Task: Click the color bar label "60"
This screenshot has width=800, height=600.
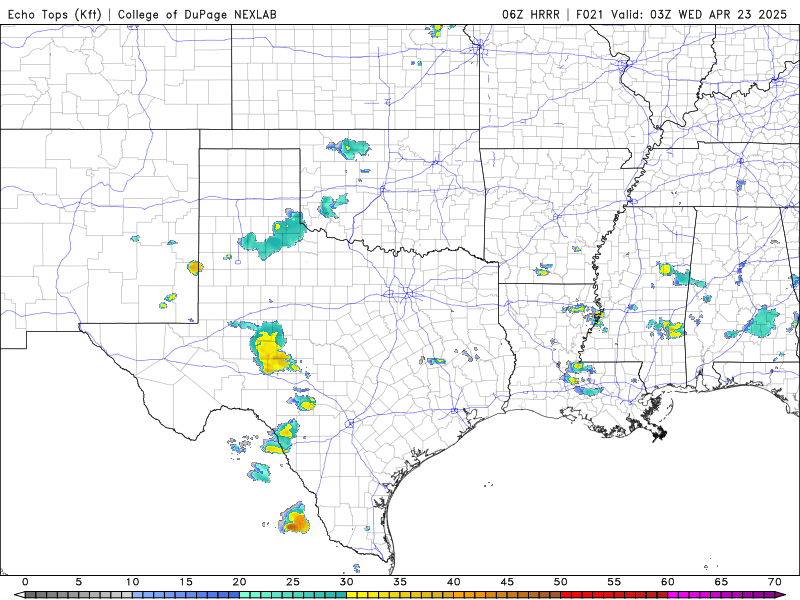Action: tap(668, 582)
